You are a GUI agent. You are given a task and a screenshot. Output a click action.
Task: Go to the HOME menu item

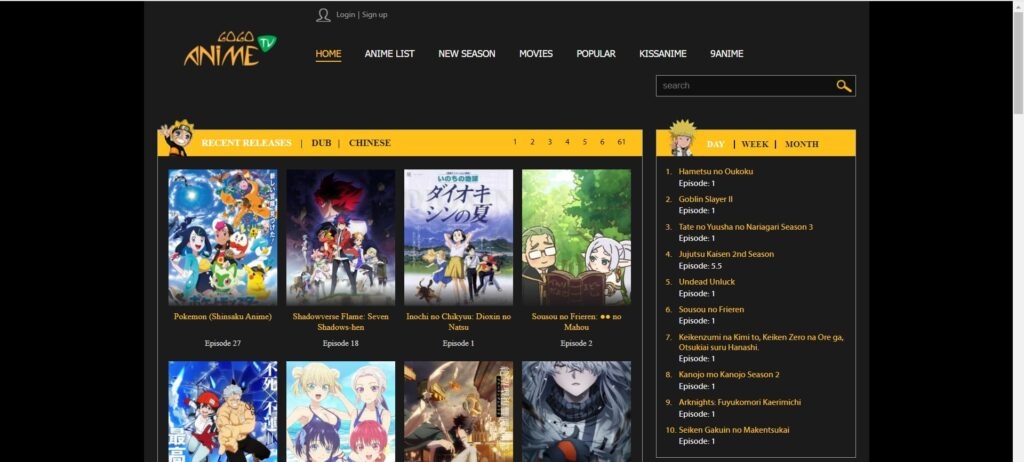pos(328,54)
